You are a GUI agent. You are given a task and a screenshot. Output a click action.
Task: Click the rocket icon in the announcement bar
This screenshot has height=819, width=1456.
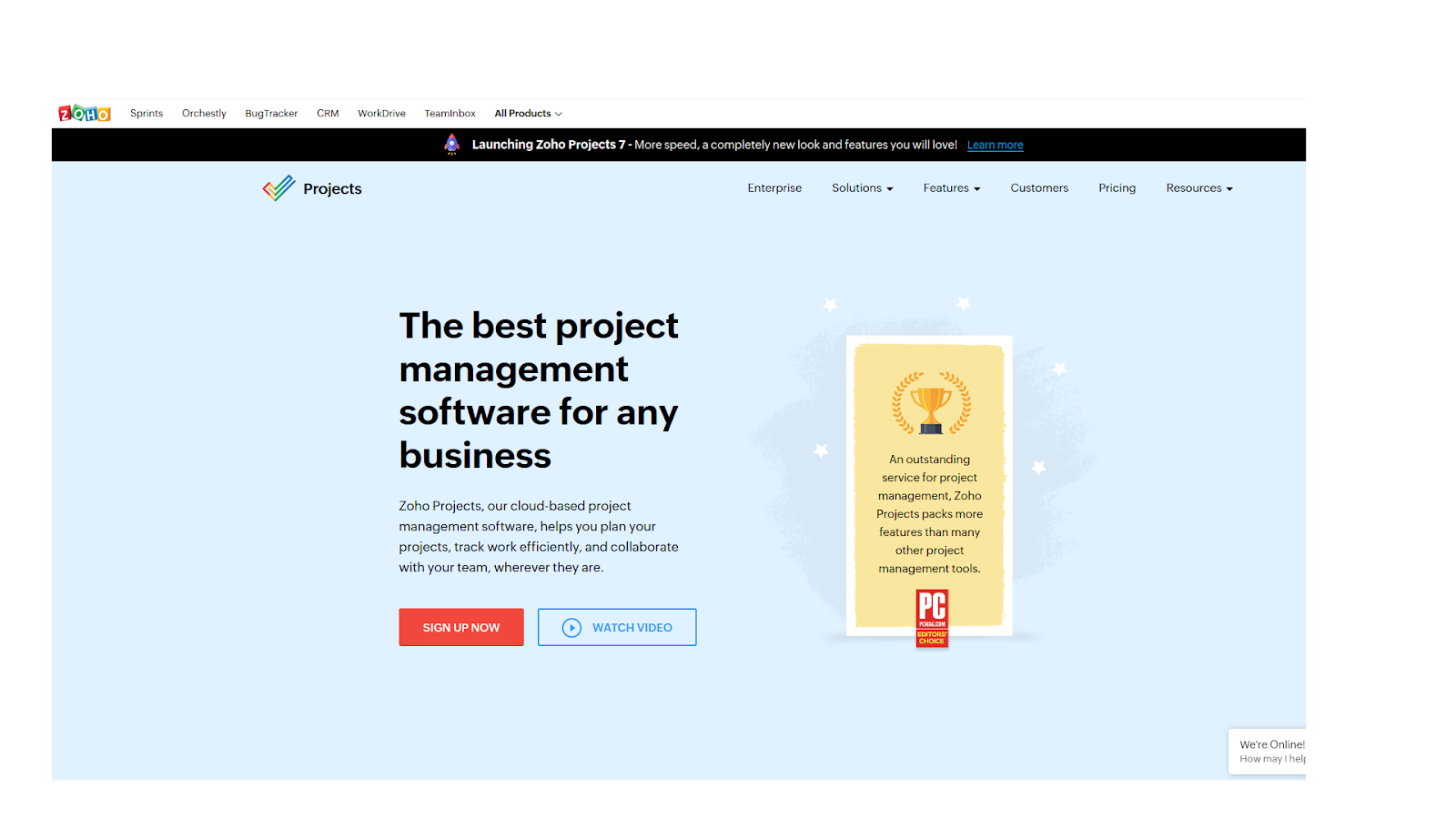pyautogui.click(x=452, y=145)
